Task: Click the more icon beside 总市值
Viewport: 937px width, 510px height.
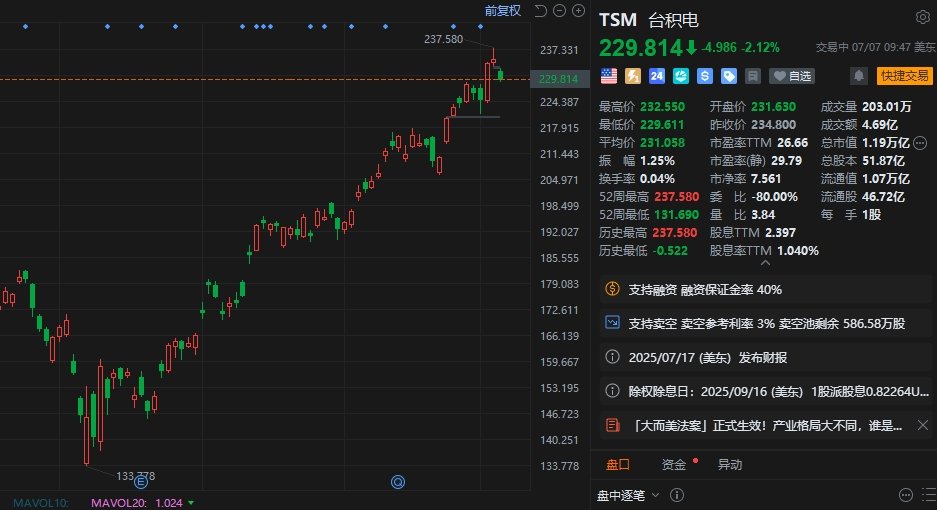Action: [920, 143]
